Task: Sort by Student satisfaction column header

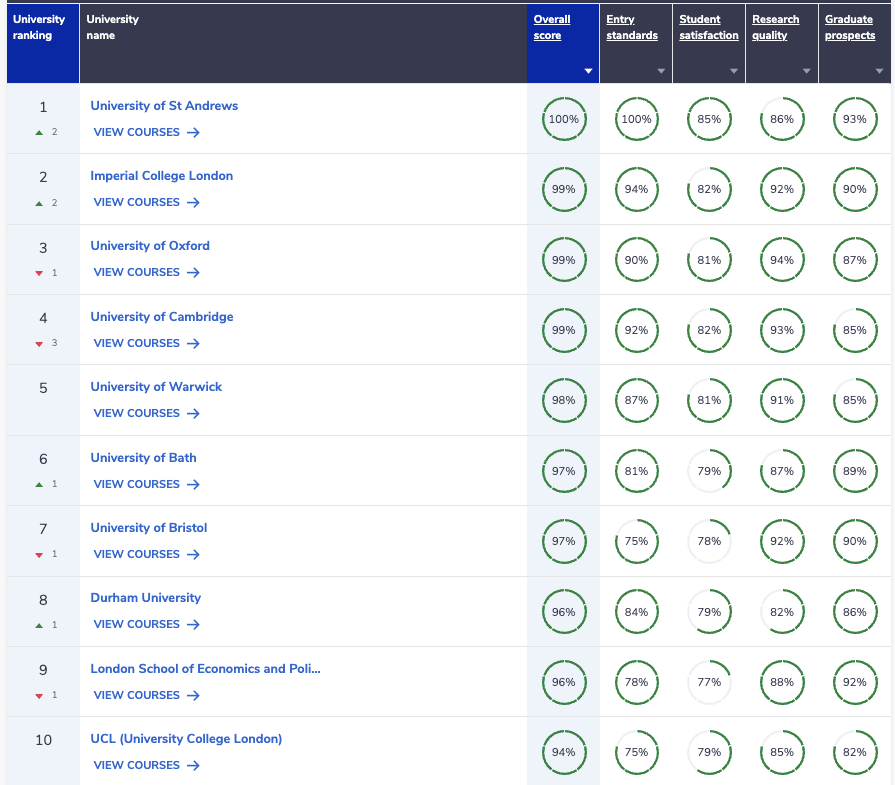Action: [x=708, y=27]
